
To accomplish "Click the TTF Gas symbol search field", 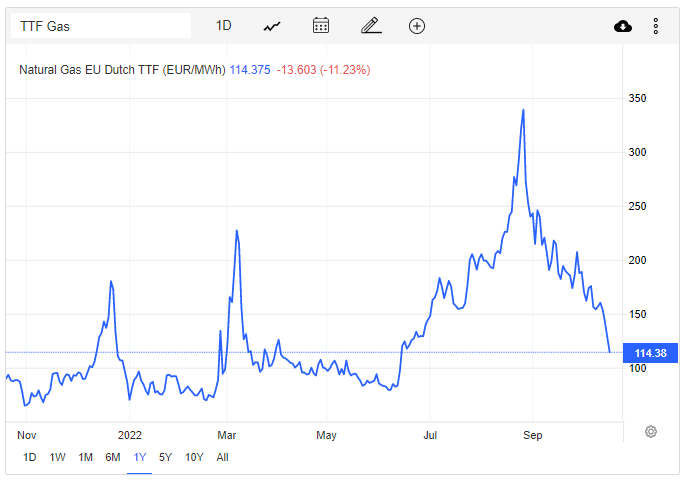I will tap(101, 26).
